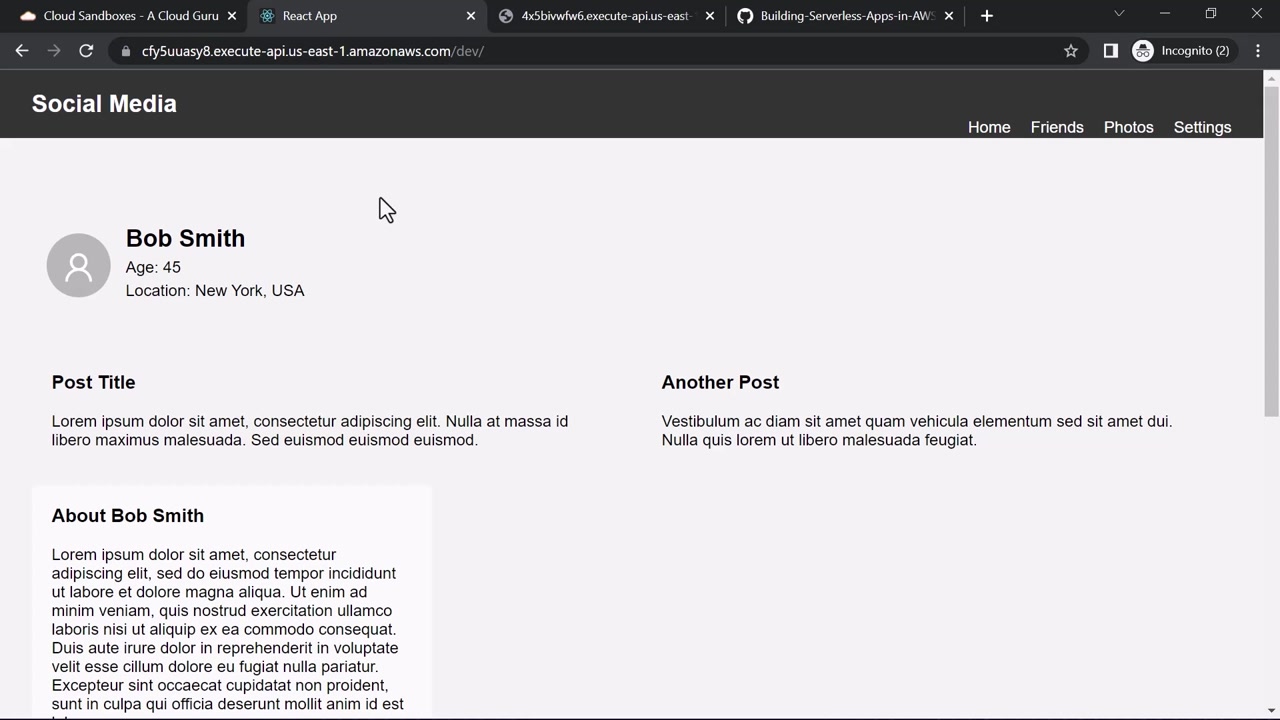This screenshot has height=720, width=1280.
Task: Reload the current page
Action: [86, 51]
